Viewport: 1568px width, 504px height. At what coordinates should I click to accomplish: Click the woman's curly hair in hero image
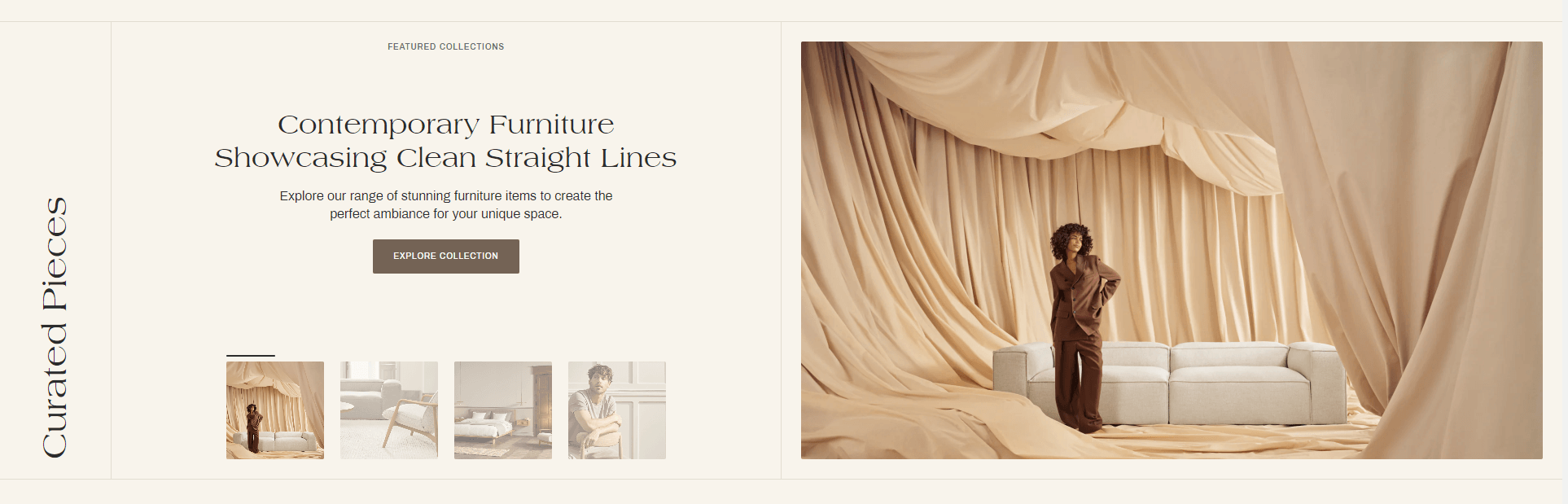1071,241
